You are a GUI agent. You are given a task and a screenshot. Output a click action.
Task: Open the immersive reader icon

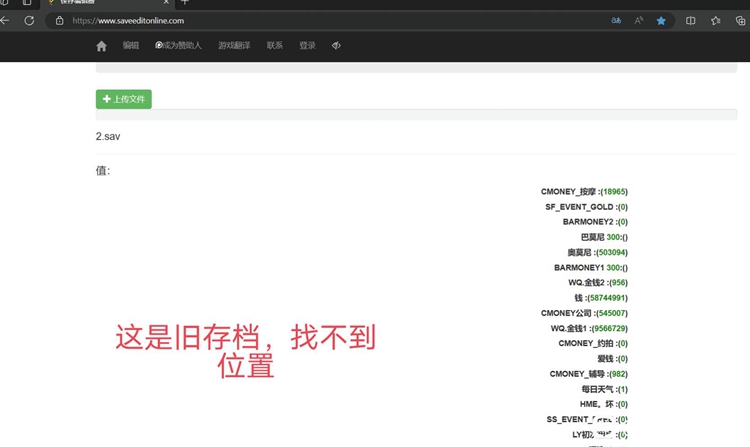click(616, 20)
